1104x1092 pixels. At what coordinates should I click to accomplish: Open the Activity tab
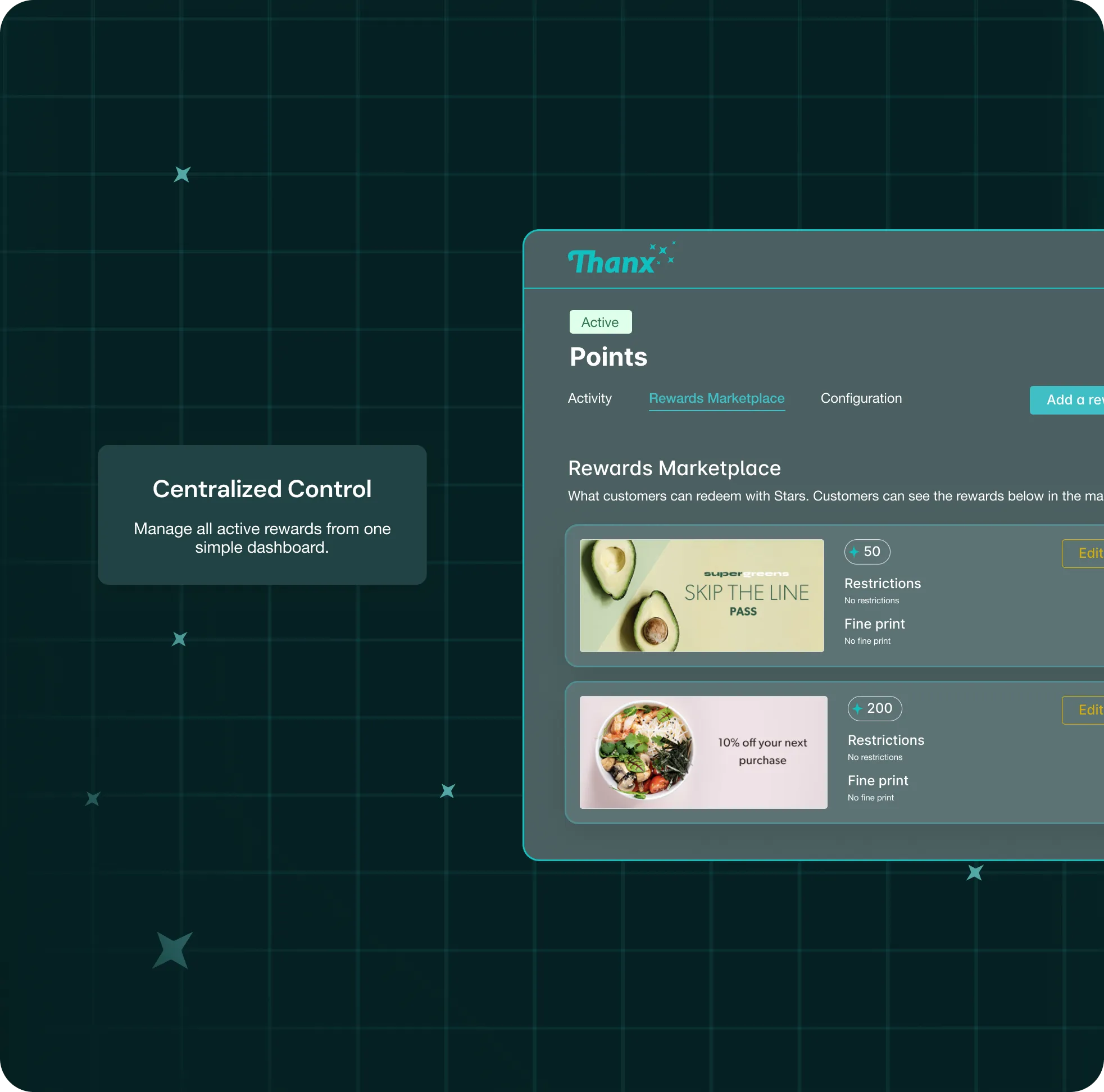(589, 398)
